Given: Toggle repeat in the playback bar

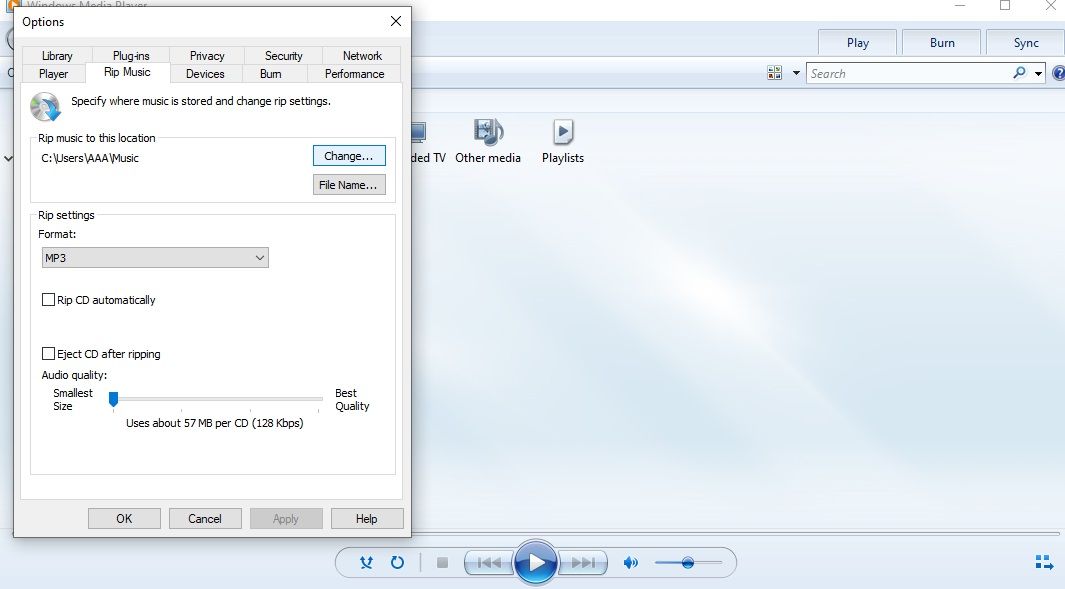Looking at the screenshot, I should (x=397, y=563).
